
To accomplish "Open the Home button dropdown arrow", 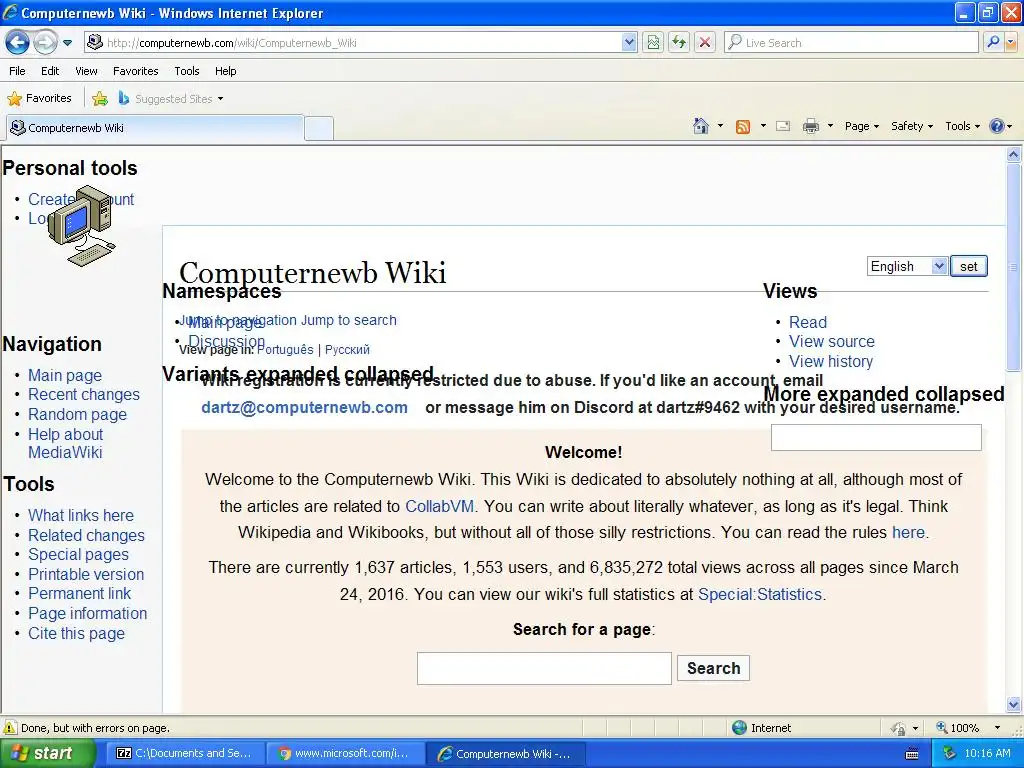I will point(720,126).
